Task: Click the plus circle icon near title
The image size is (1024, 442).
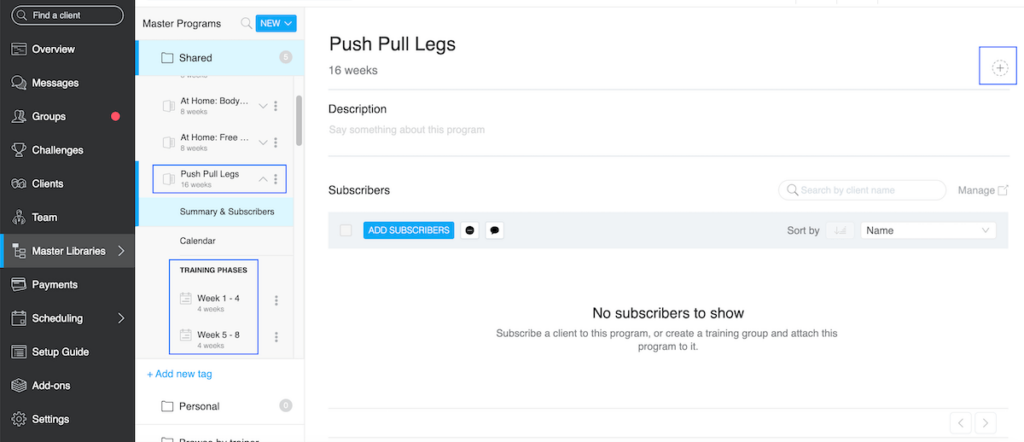Action: (999, 68)
